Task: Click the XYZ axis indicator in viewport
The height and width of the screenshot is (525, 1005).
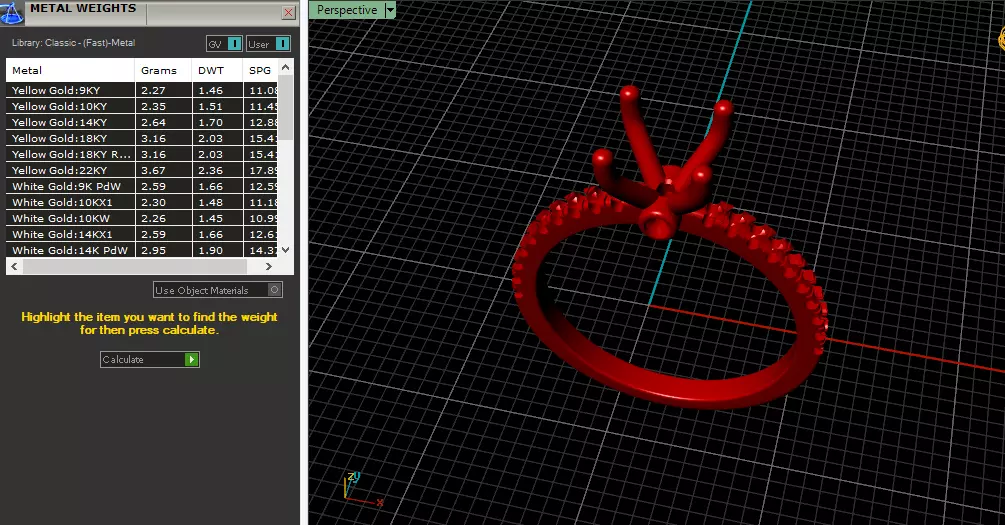Action: click(362, 488)
